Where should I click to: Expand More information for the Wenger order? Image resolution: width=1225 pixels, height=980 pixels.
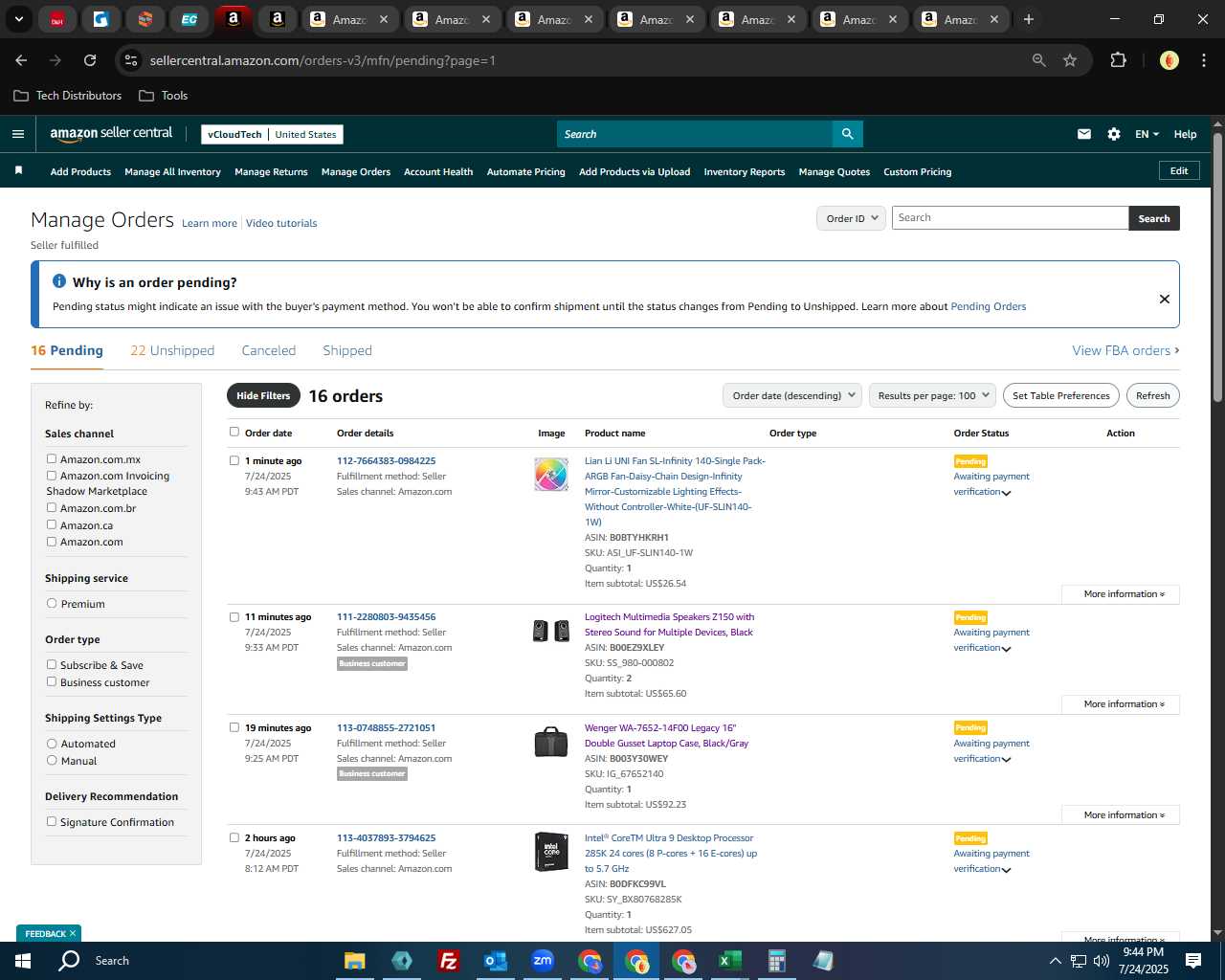click(x=1121, y=815)
